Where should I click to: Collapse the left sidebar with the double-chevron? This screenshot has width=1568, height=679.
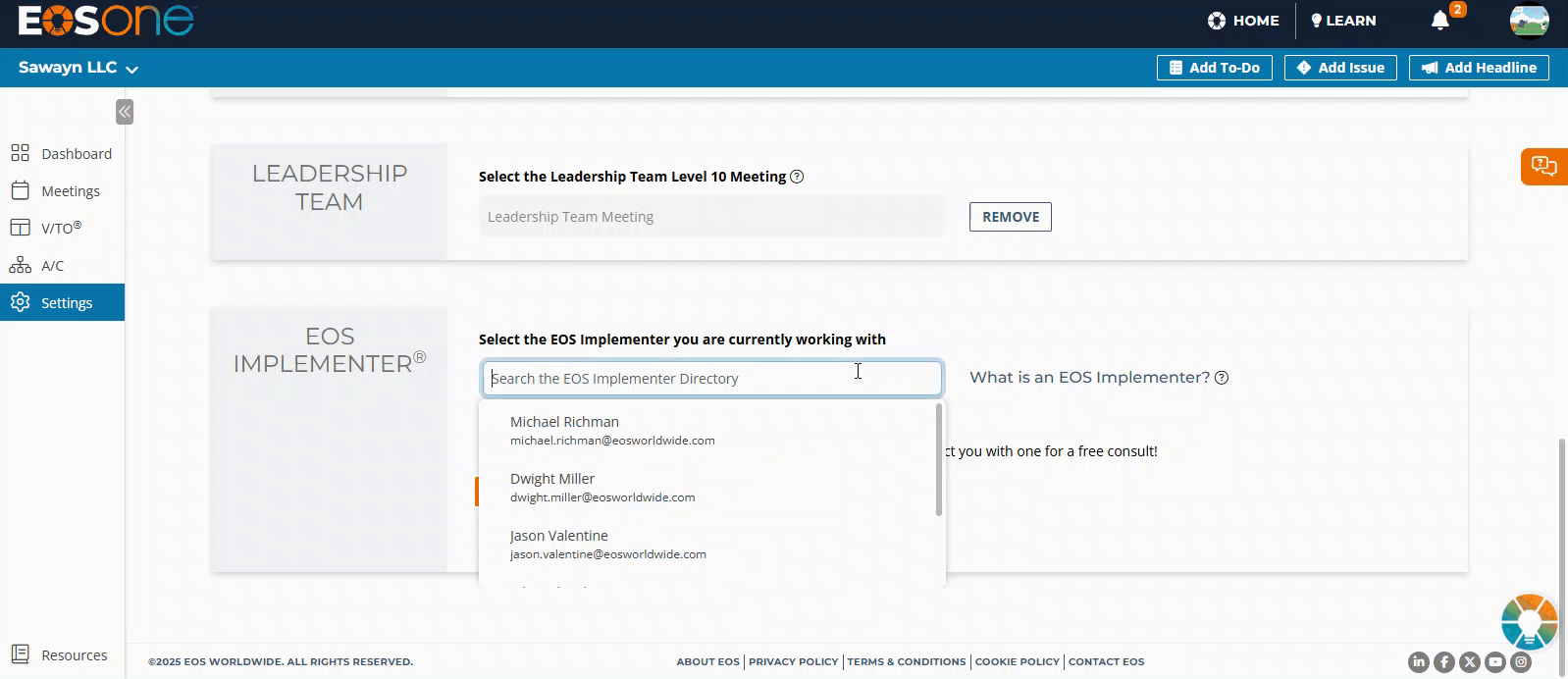pos(125,112)
